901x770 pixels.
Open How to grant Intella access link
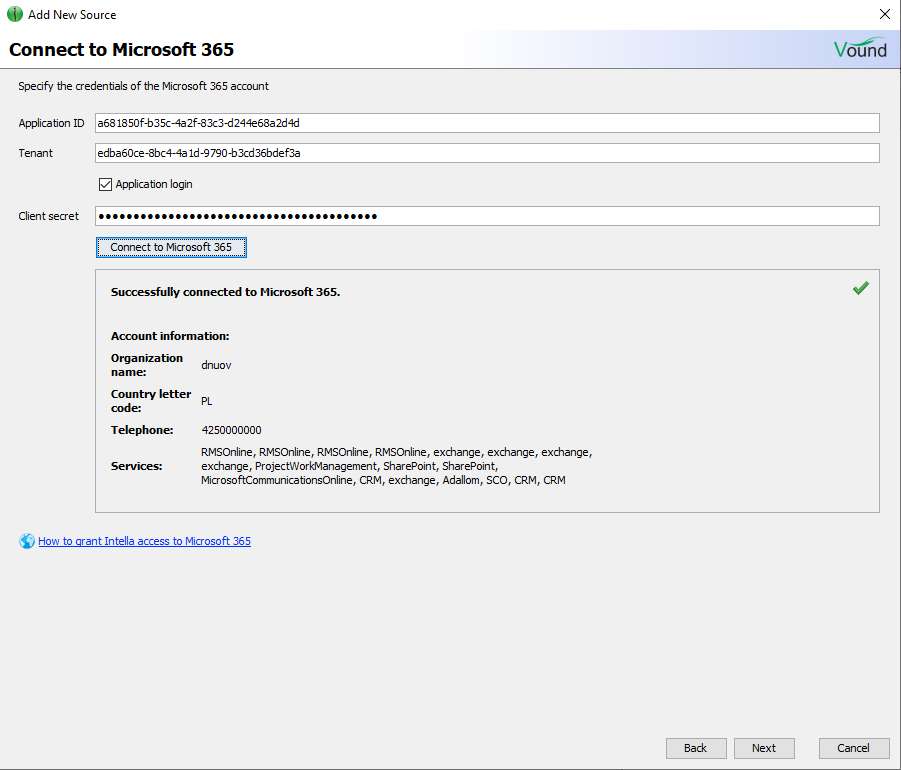[144, 541]
